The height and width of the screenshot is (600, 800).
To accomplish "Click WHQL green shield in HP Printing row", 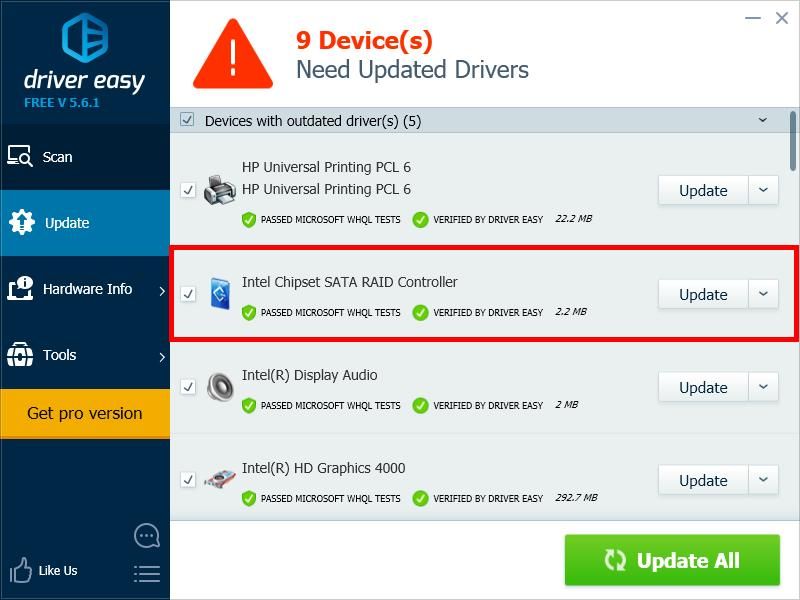I will (x=248, y=220).
